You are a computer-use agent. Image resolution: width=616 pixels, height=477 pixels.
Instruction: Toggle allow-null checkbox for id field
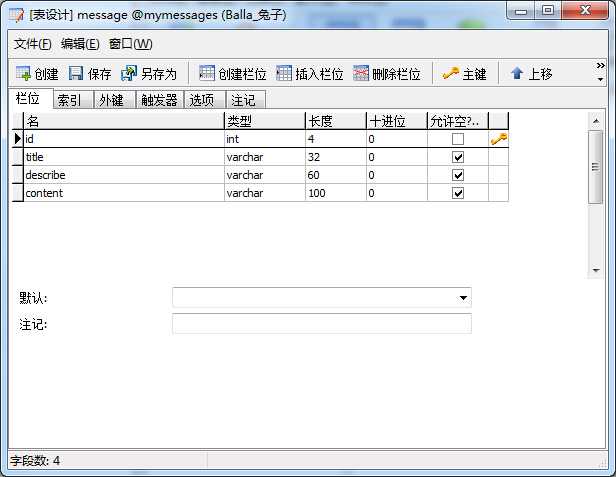[458, 139]
